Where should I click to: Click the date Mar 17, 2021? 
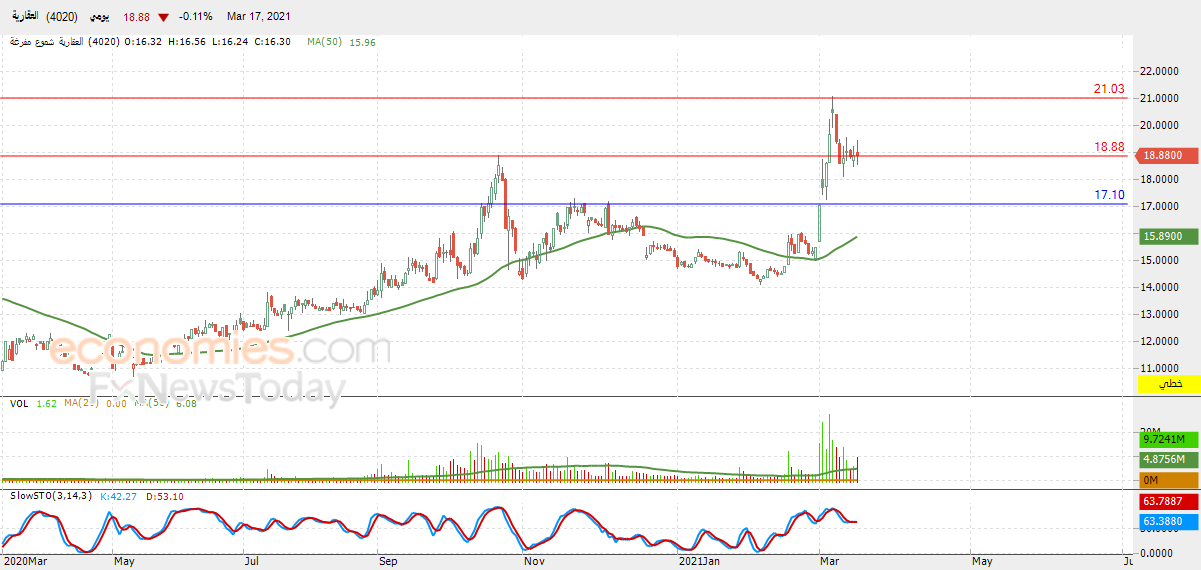pyautogui.click(x=260, y=17)
